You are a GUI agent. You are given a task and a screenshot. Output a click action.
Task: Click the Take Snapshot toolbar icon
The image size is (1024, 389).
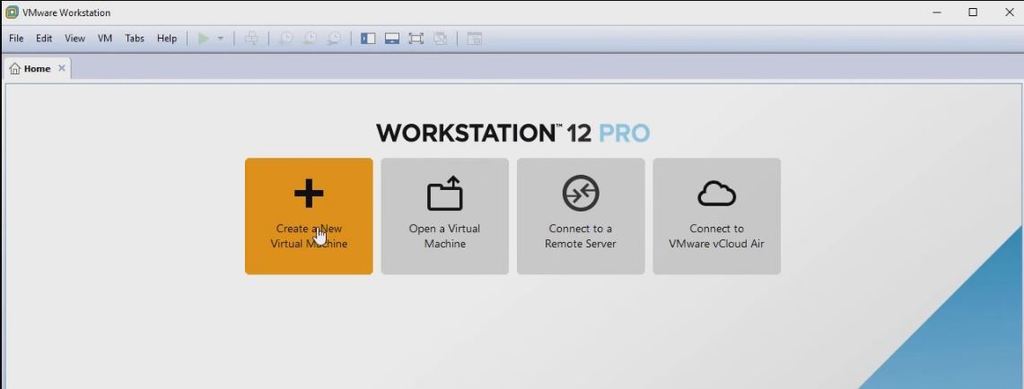286,39
